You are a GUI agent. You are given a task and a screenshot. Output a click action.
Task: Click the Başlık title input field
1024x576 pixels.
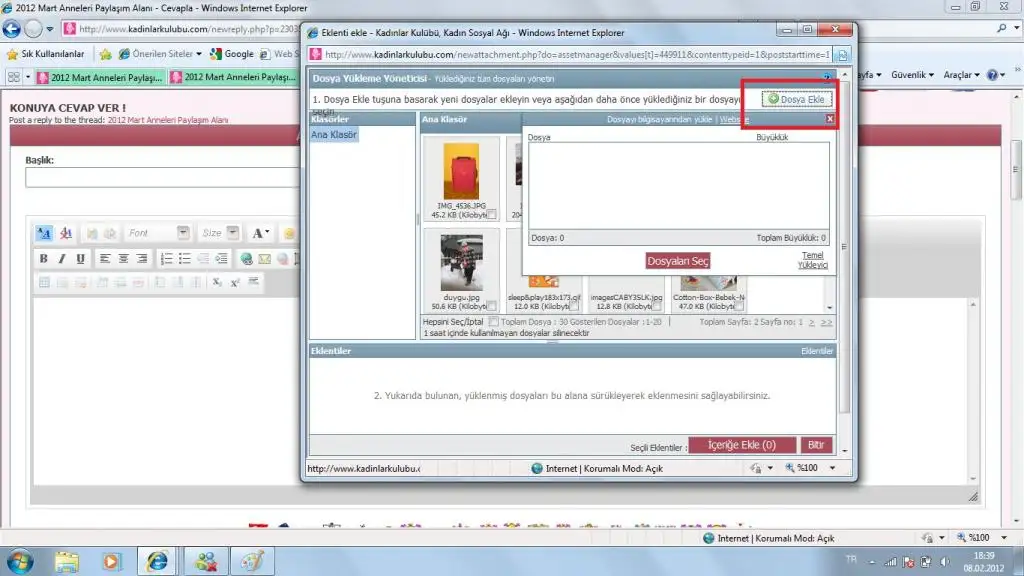click(162, 178)
